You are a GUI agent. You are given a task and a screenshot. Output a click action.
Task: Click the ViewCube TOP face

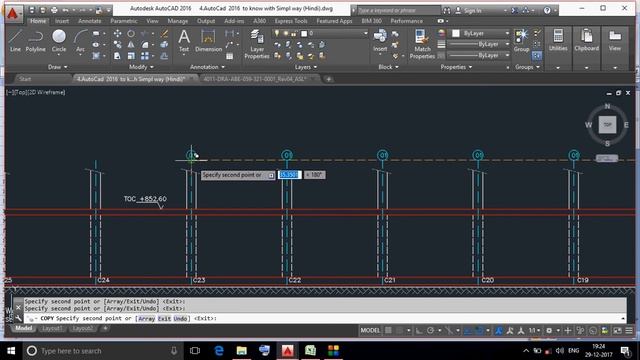pyautogui.click(x=607, y=124)
